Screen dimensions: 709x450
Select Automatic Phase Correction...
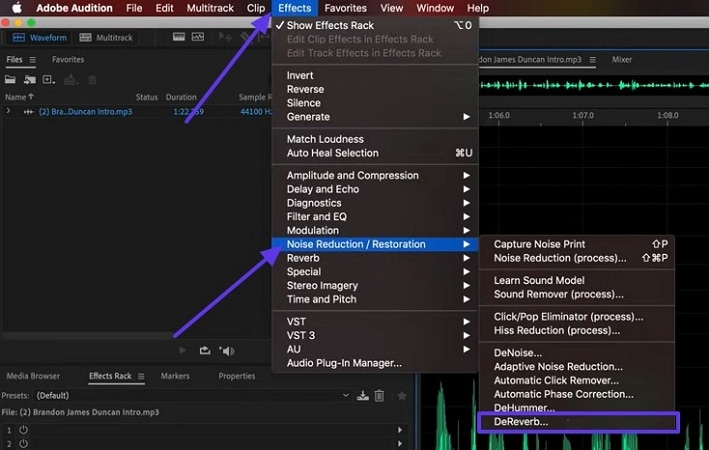577,394
